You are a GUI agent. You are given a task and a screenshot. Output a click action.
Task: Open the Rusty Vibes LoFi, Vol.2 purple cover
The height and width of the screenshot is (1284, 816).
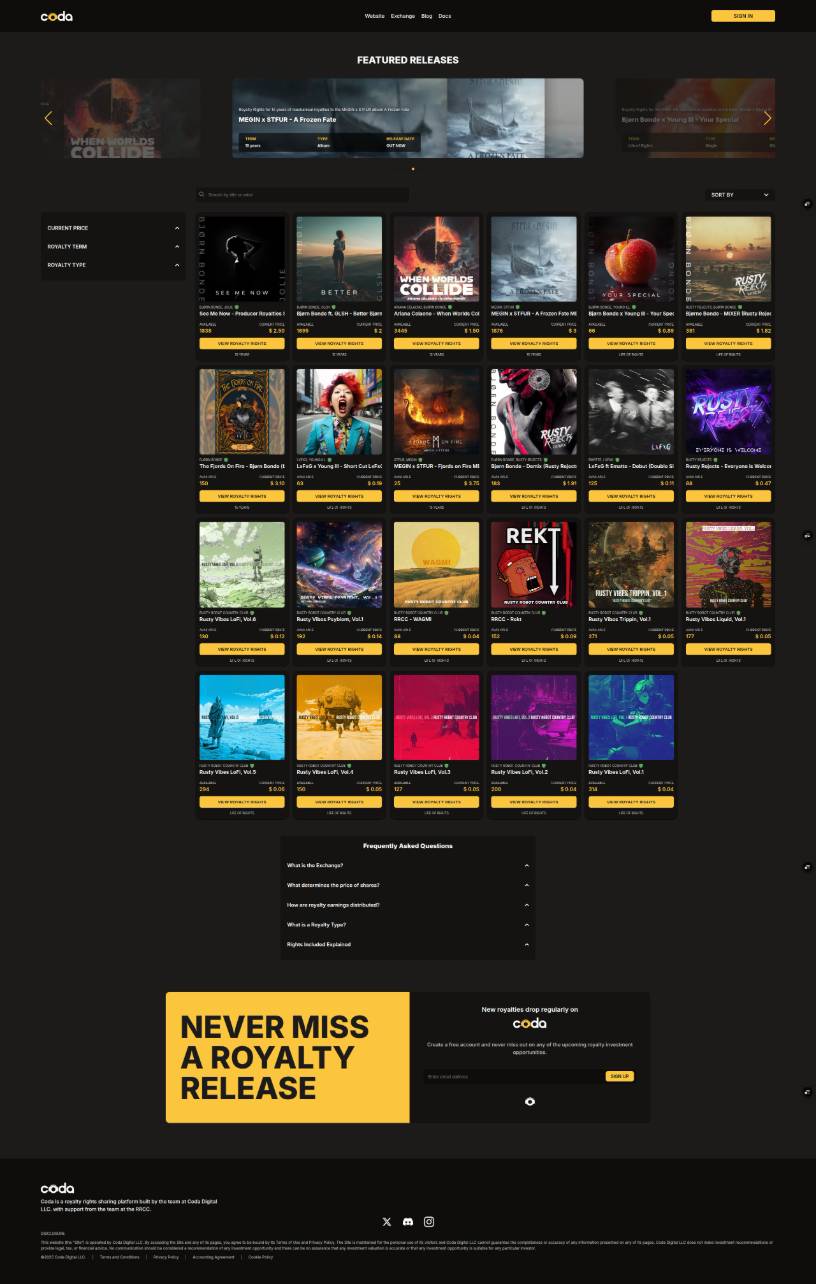pyautogui.click(x=533, y=718)
